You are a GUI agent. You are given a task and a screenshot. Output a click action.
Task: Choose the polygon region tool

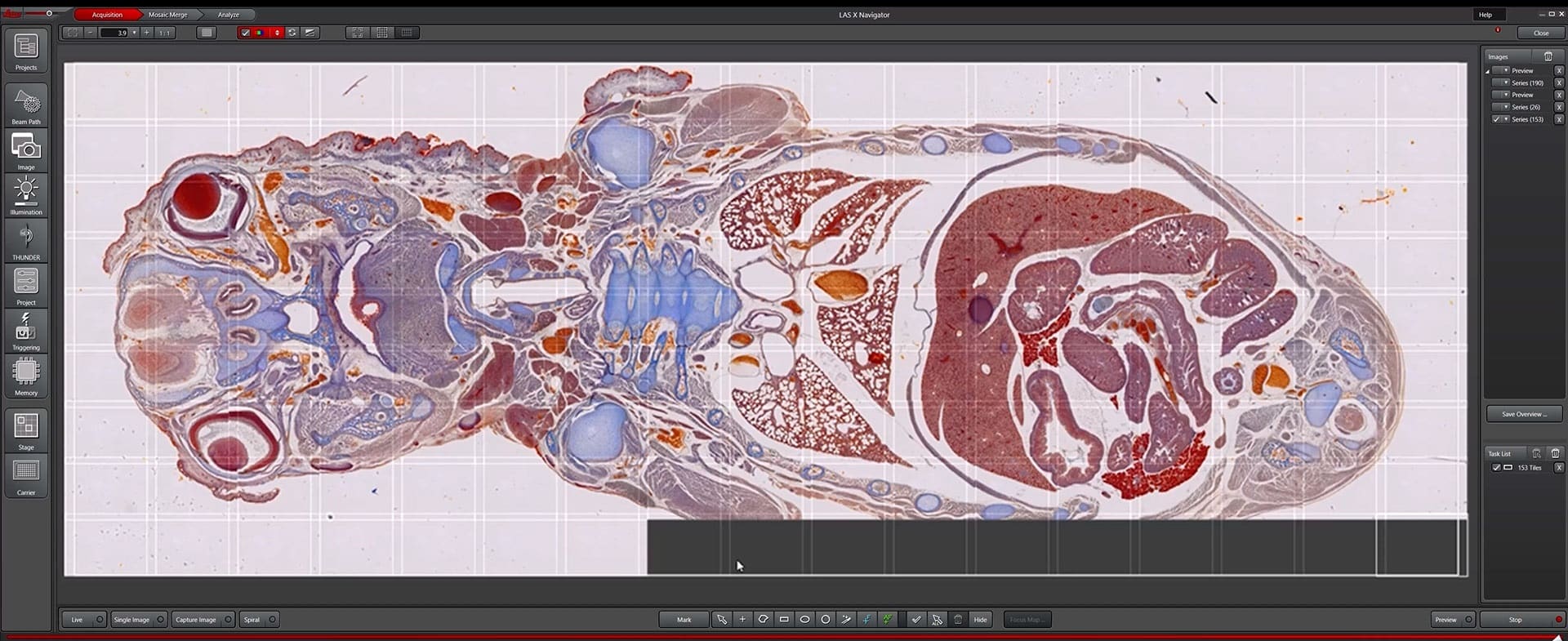click(763, 620)
